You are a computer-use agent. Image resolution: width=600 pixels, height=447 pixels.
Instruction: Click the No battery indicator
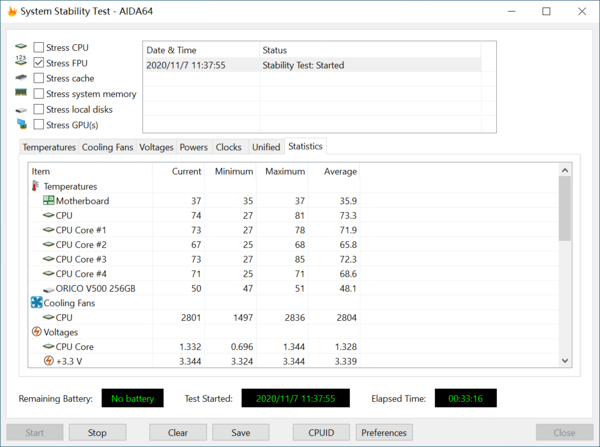pyautogui.click(x=132, y=398)
